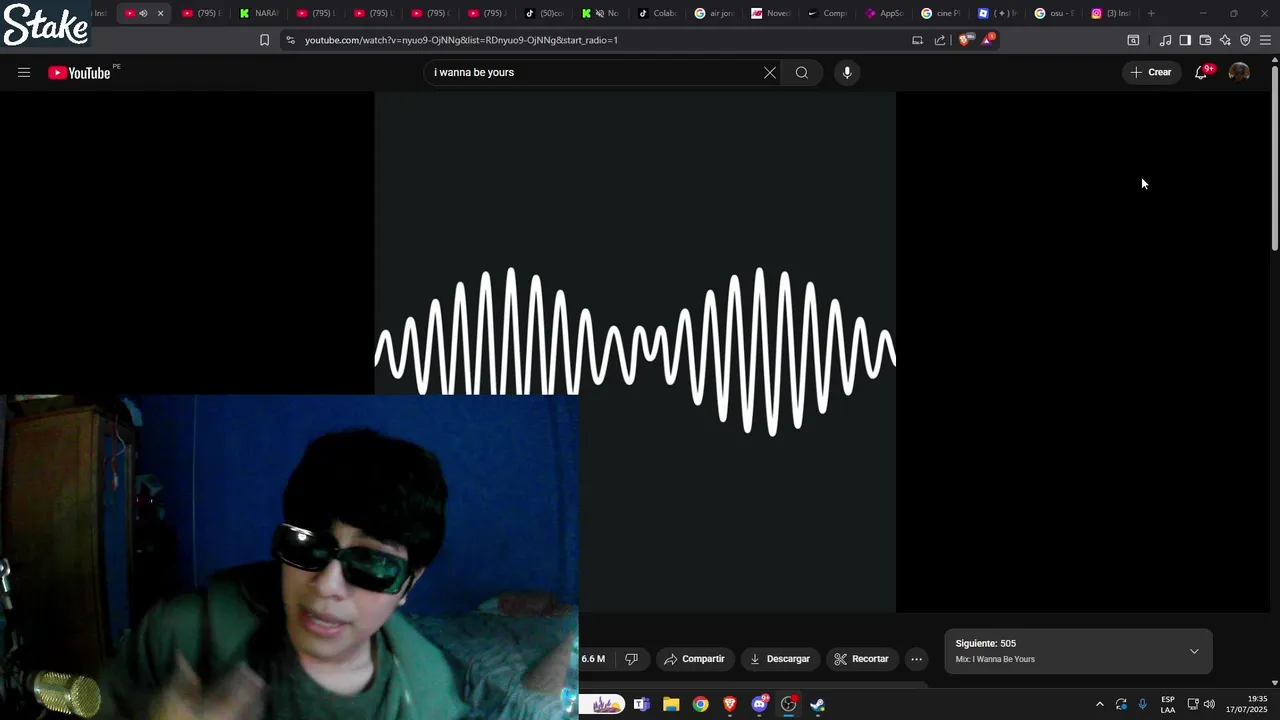Screen dimensions: 1280x720
Task: Switch to the TikTok (50) tab
Action: [545, 13]
